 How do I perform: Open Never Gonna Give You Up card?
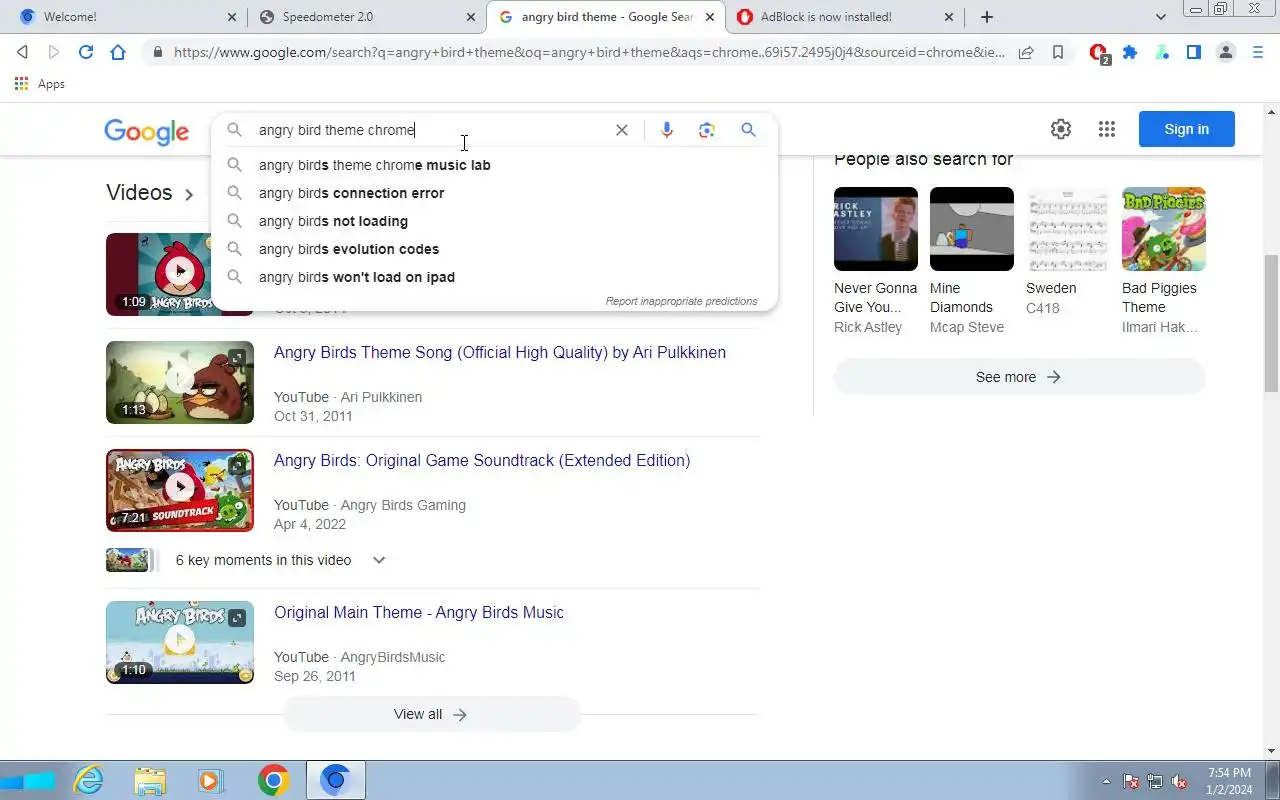pos(876,261)
